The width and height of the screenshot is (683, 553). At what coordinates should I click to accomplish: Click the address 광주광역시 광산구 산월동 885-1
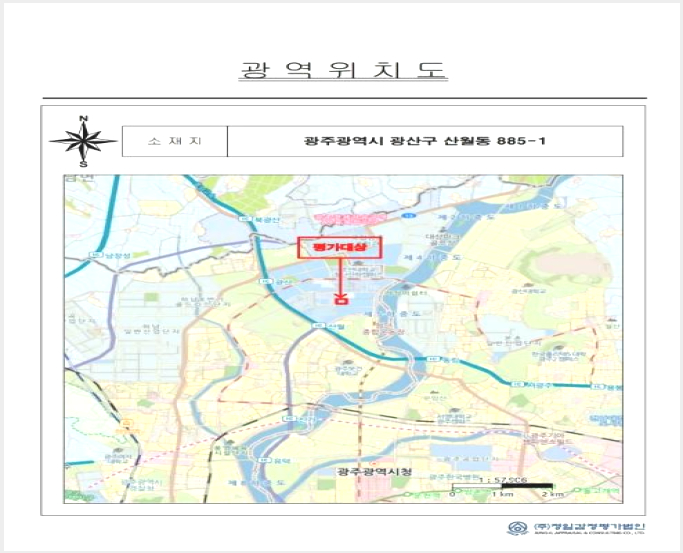[425, 141]
